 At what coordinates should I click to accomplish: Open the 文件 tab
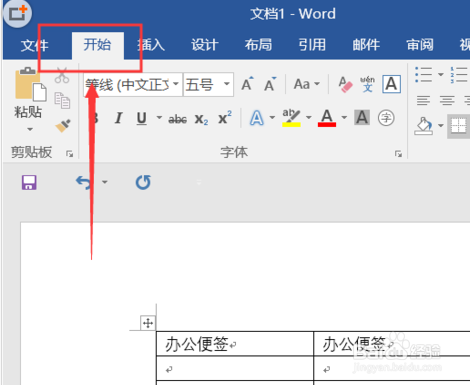tap(34, 45)
